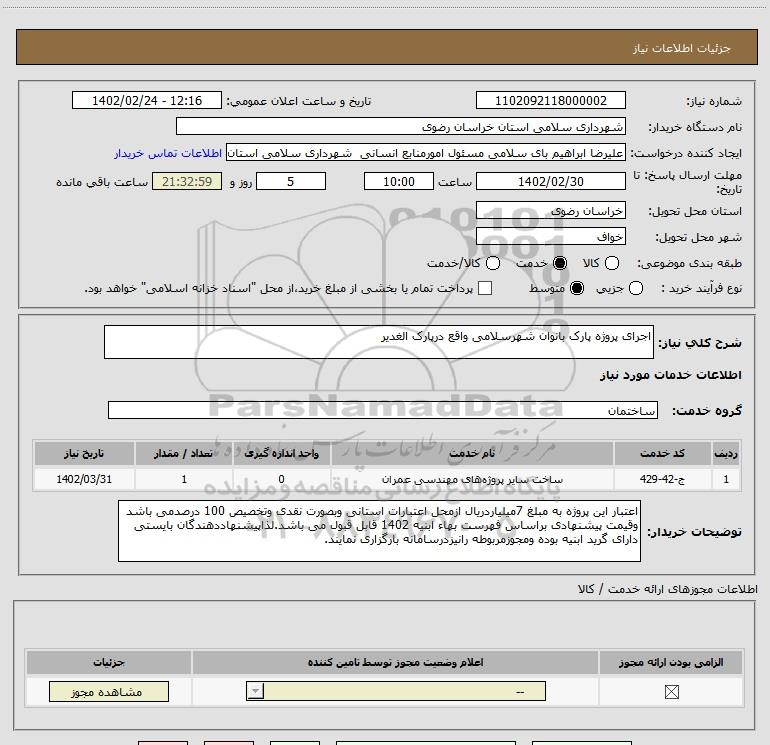The height and width of the screenshot is (745, 770).
Task: Click the جزئیات اطلاعات نیاز page title
Action: (681, 48)
